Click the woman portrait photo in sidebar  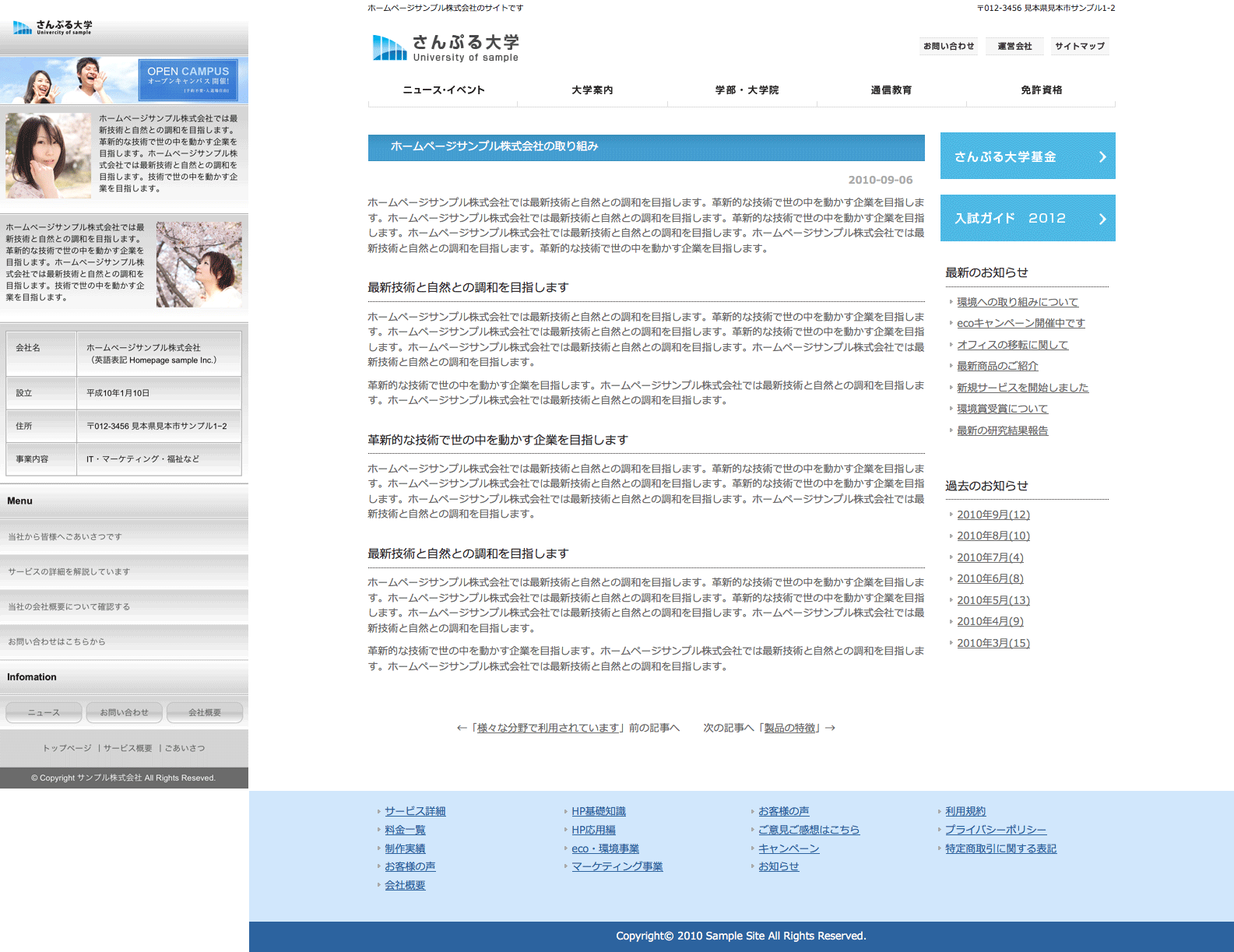click(x=48, y=155)
